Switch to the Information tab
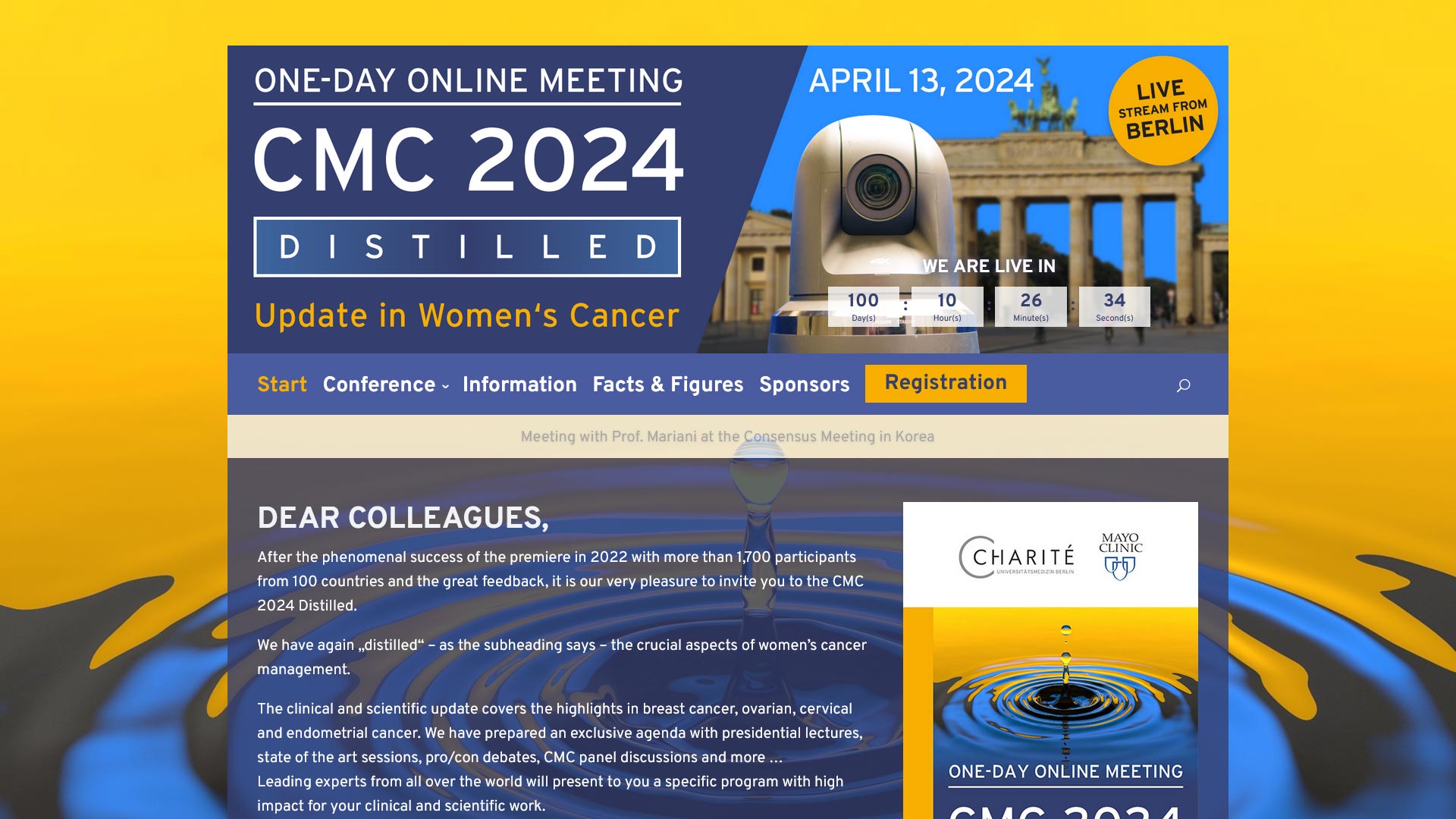The width and height of the screenshot is (1456, 819). coord(519,385)
